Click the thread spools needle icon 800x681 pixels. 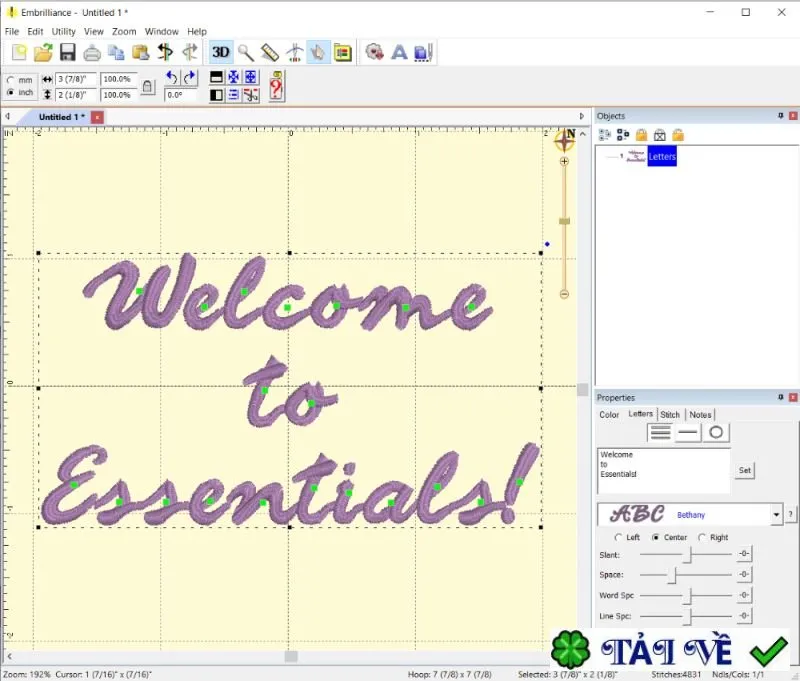pos(423,53)
